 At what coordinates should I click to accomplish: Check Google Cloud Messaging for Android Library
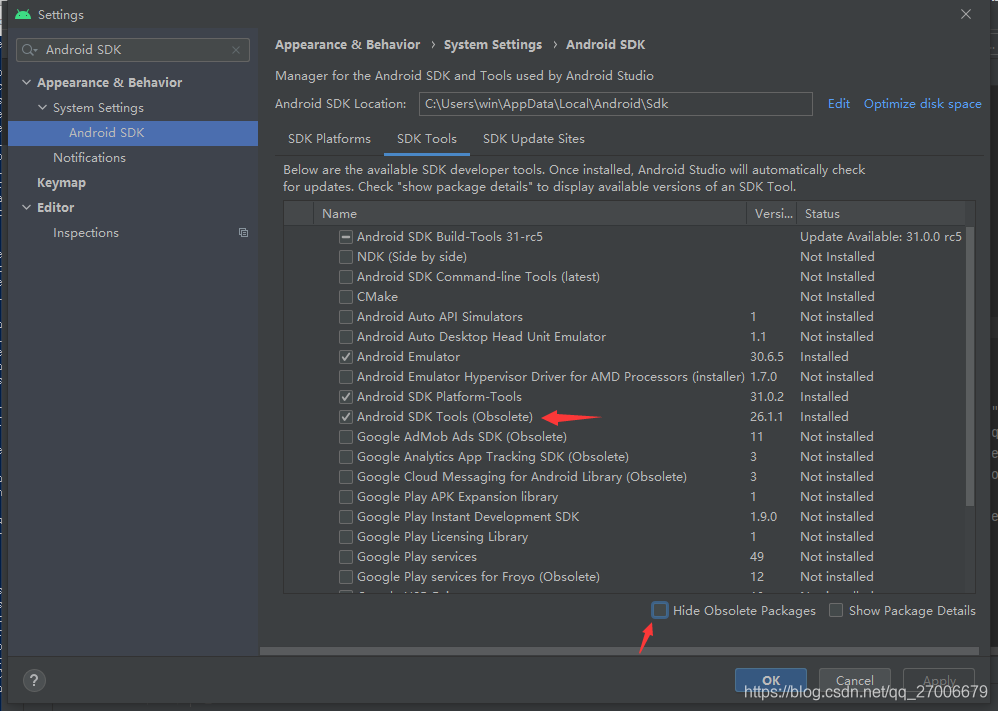[346, 477]
